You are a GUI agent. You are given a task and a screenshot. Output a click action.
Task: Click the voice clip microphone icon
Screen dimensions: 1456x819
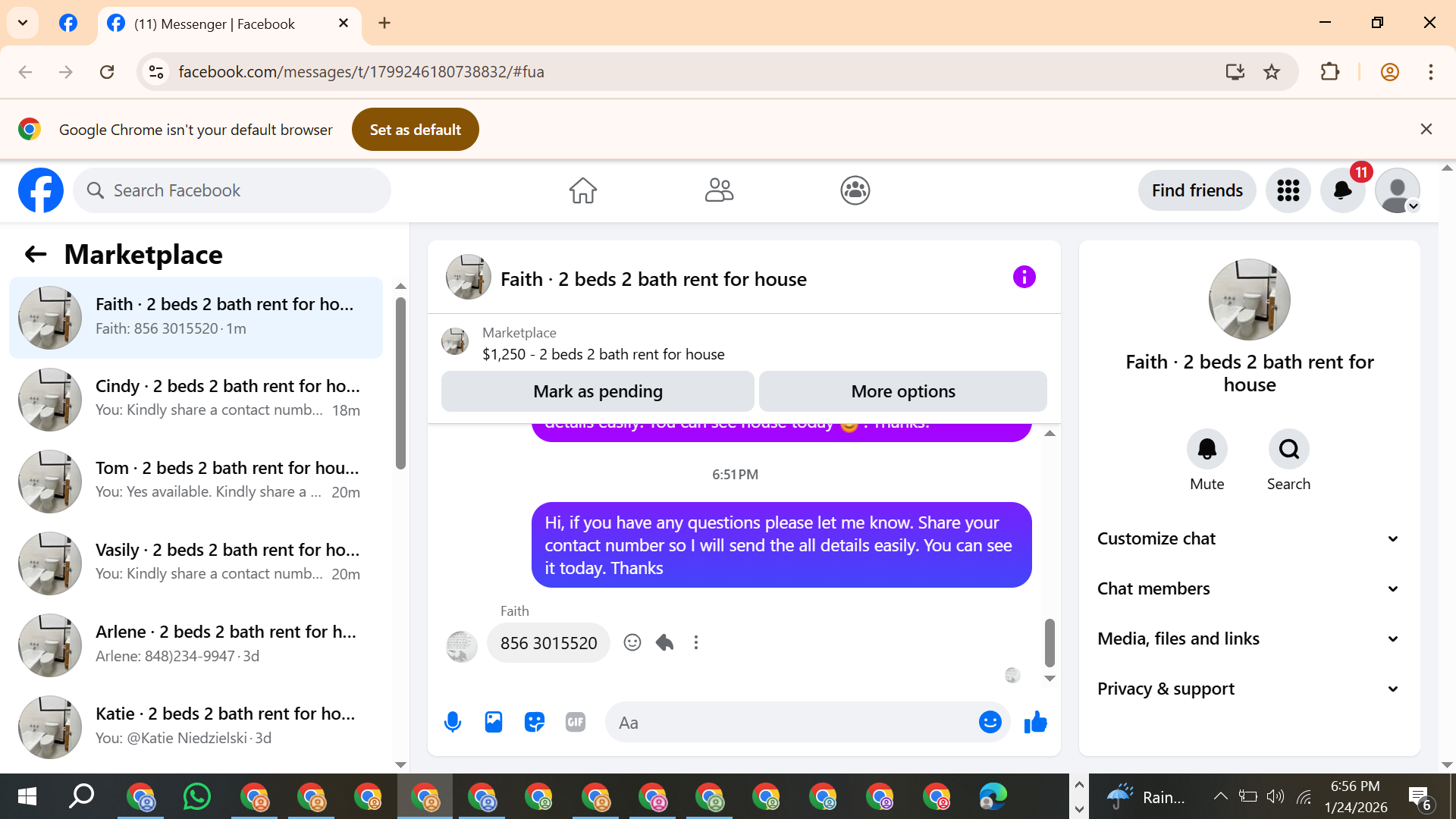coord(453,722)
